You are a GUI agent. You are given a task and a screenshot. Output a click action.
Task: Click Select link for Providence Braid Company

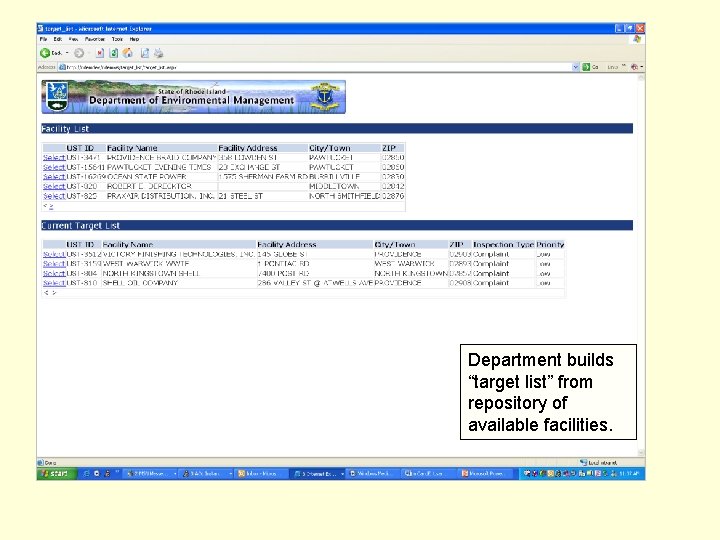54,158
